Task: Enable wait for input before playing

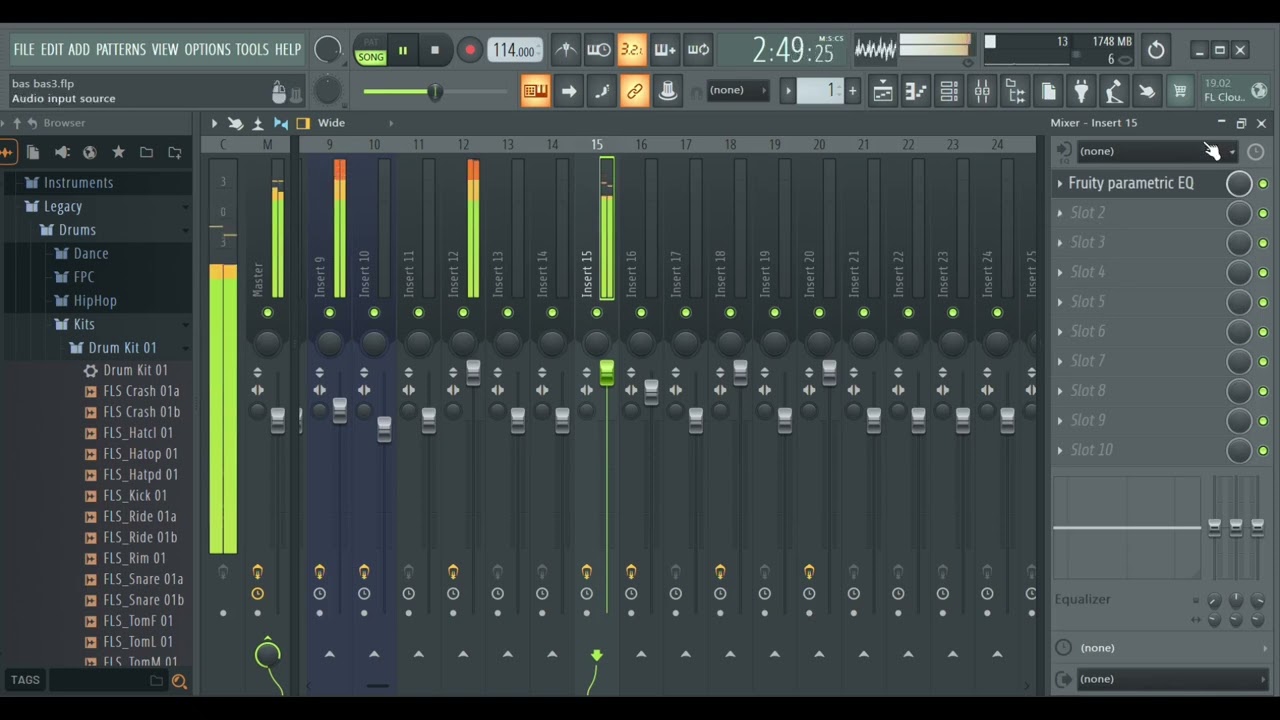Action: [x=599, y=50]
